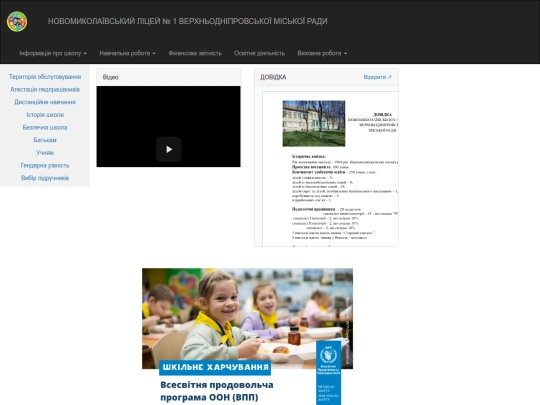The width and height of the screenshot is (540, 405).
Task: Click Всесвітня продовольча програма ООН heading
Action: 217,391
